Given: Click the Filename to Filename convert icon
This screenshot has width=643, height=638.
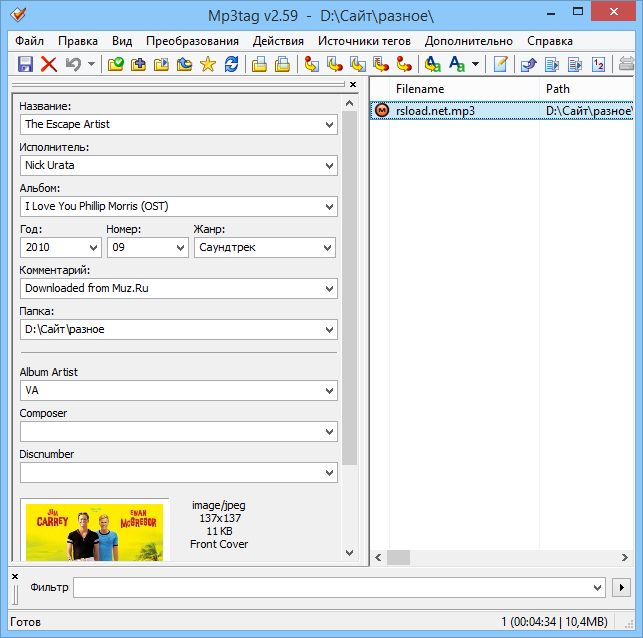Looking at the screenshot, I should [358, 64].
